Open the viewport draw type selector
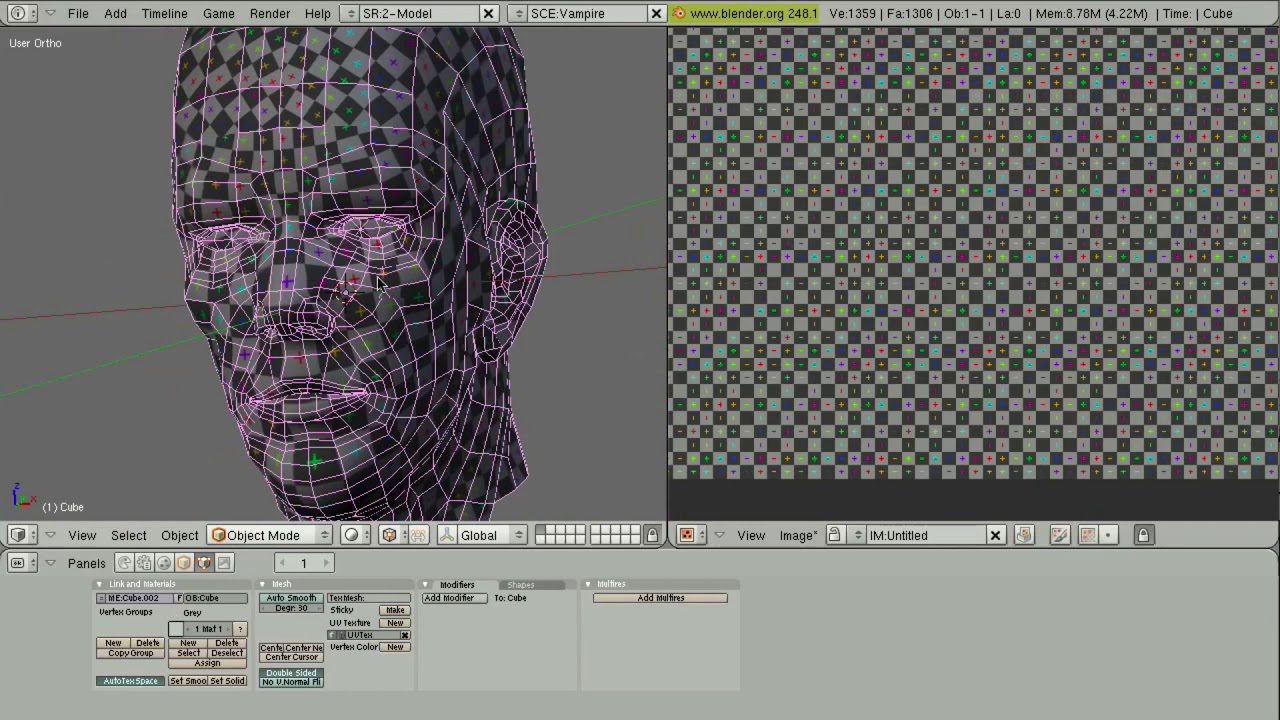 (x=355, y=535)
